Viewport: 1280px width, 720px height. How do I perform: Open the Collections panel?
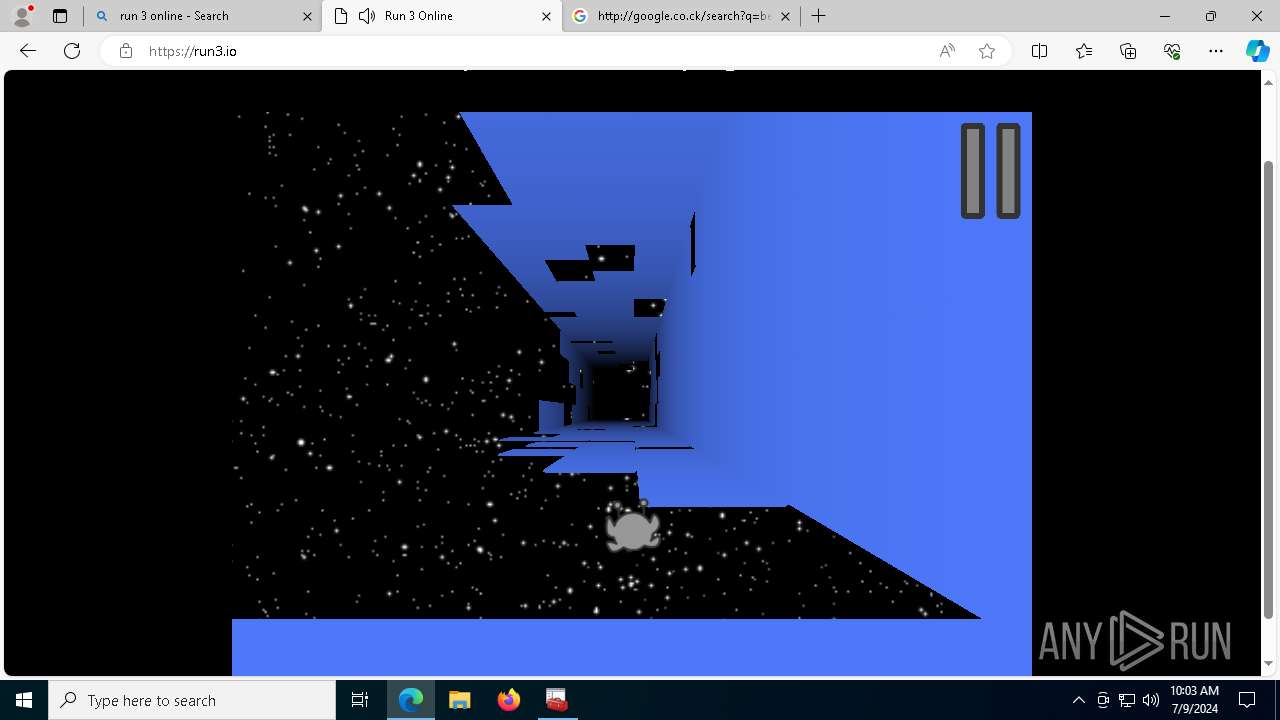pos(1128,51)
